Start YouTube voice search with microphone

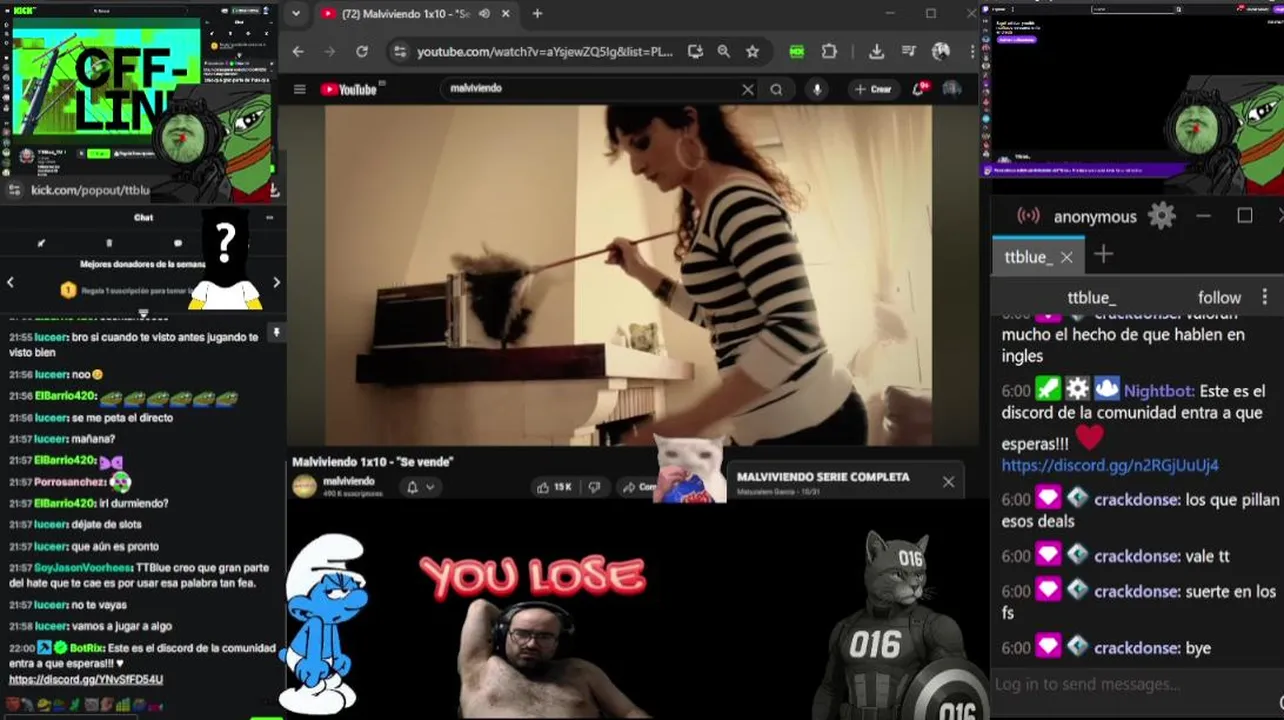click(x=817, y=89)
